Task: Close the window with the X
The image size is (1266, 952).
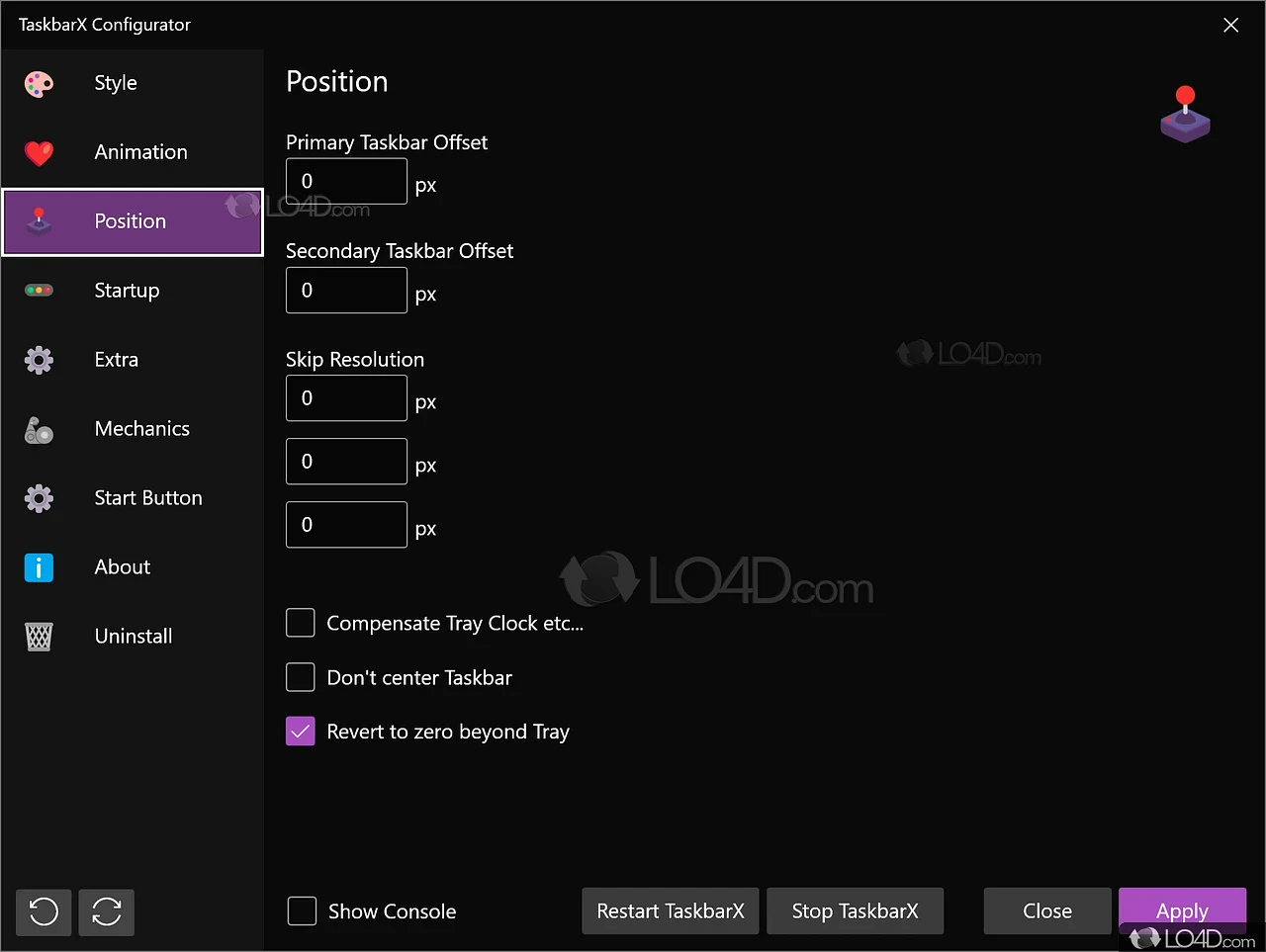Action: [x=1231, y=25]
